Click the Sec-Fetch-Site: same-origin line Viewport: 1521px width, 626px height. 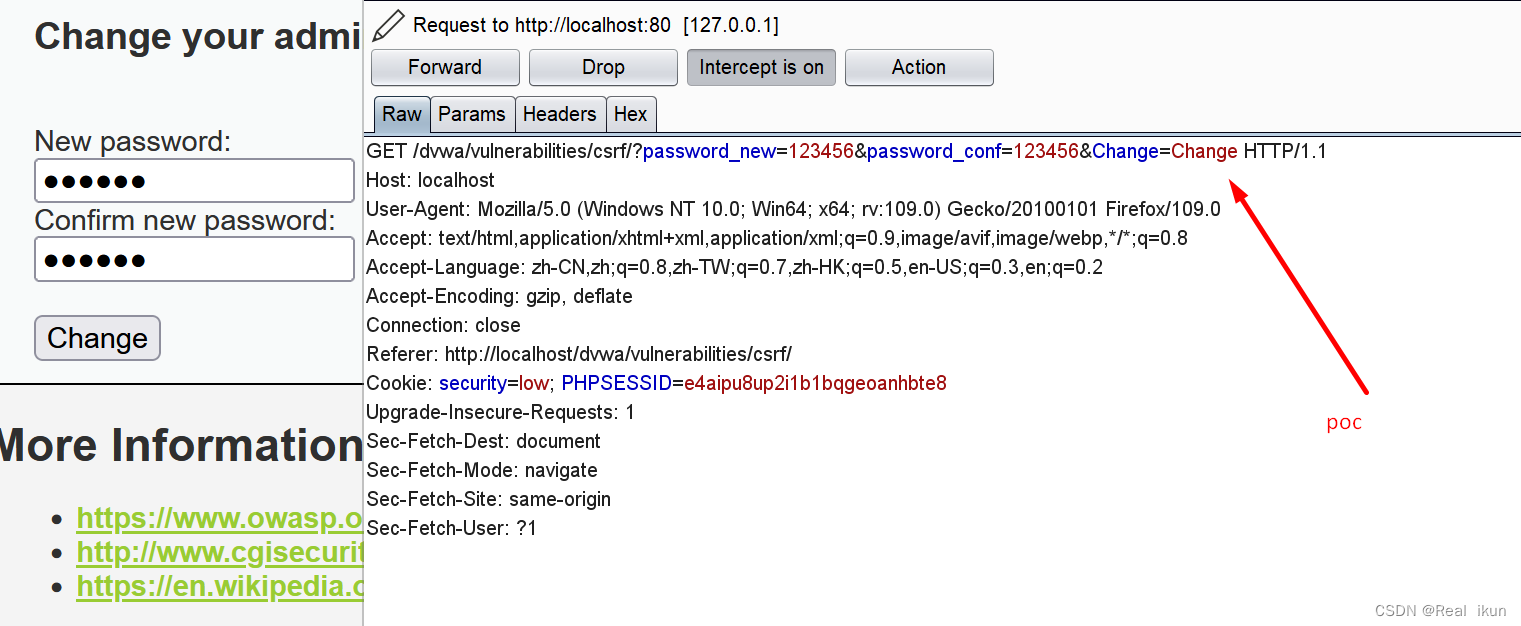coord(488,500)
